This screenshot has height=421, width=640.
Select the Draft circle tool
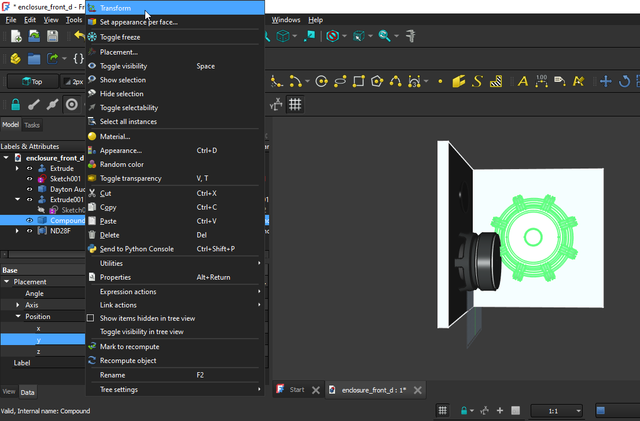322,81
